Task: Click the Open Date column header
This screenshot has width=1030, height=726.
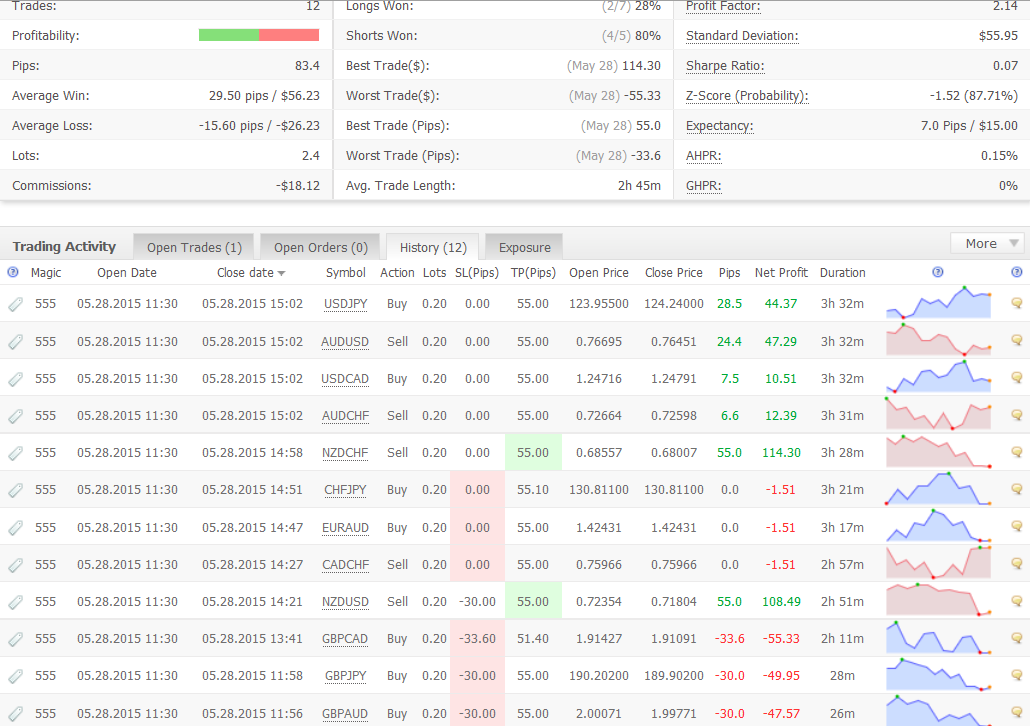Action: point(127,273)
